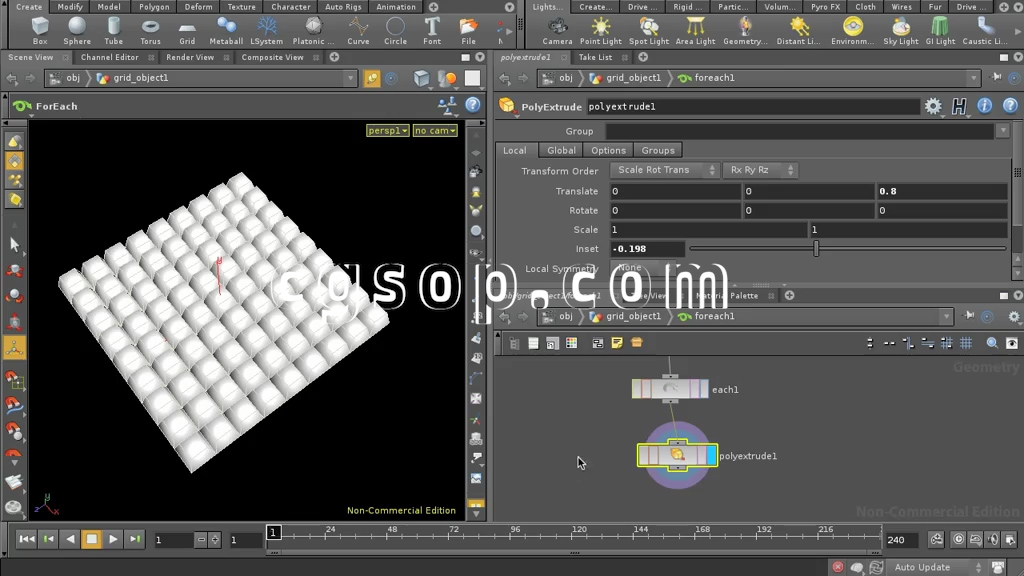Screen dimensions: 1024x576
Task: Select the Font tool
Action: 432,31
